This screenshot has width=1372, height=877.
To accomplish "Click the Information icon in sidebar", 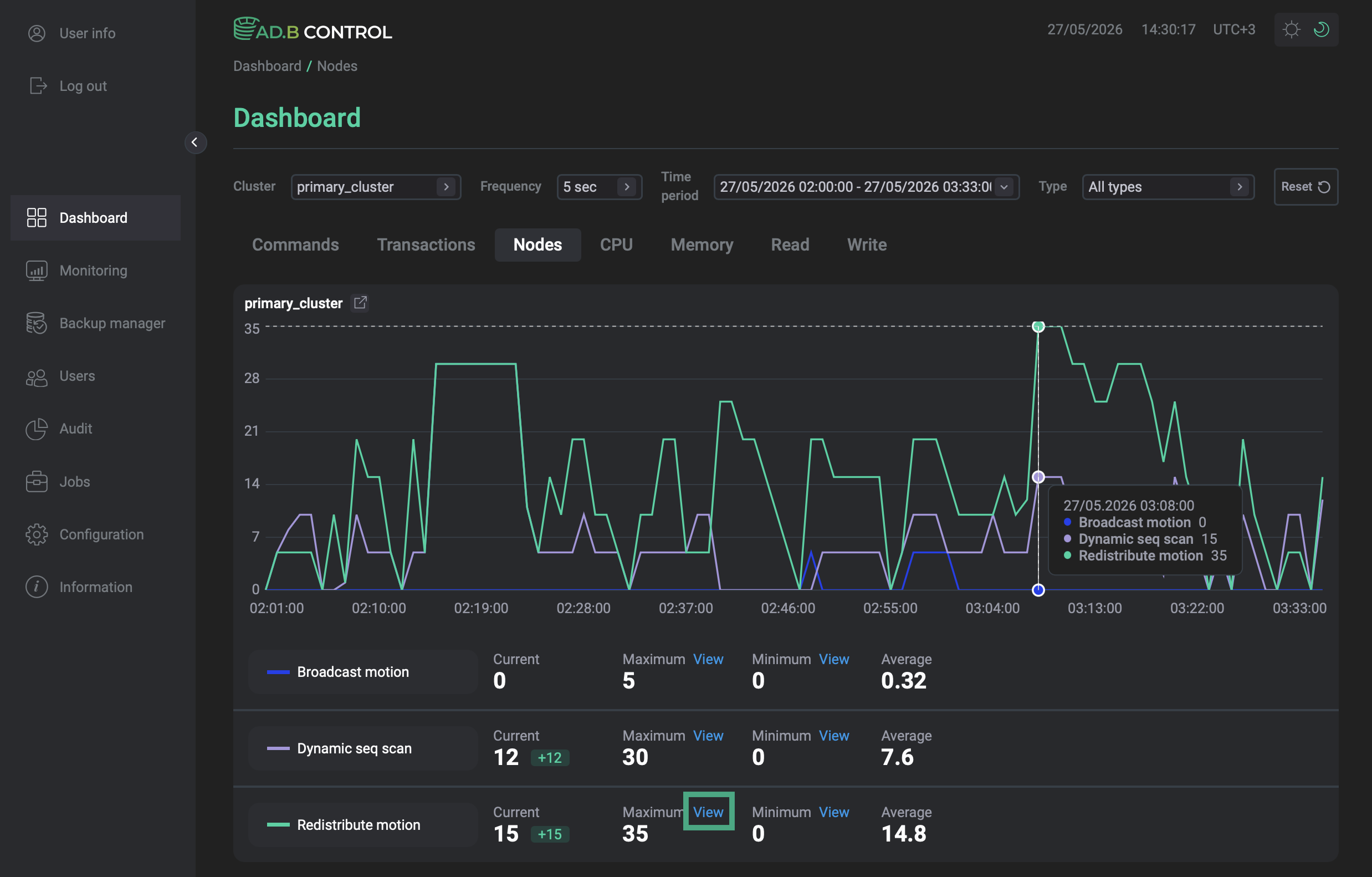I will click(37, 587).
